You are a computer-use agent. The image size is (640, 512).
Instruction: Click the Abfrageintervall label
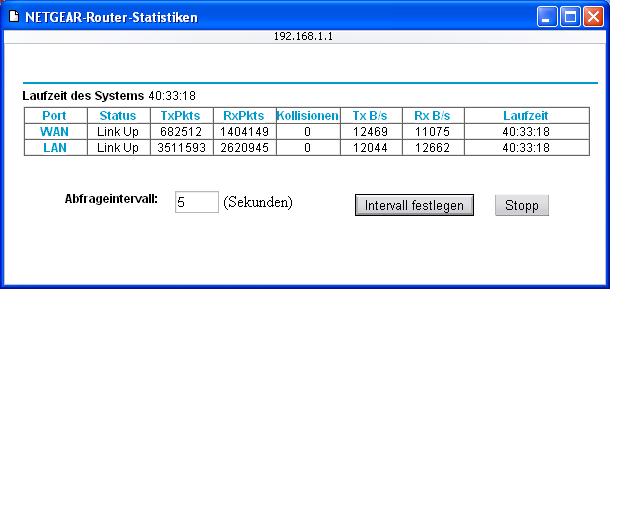[x=111, y=199]
